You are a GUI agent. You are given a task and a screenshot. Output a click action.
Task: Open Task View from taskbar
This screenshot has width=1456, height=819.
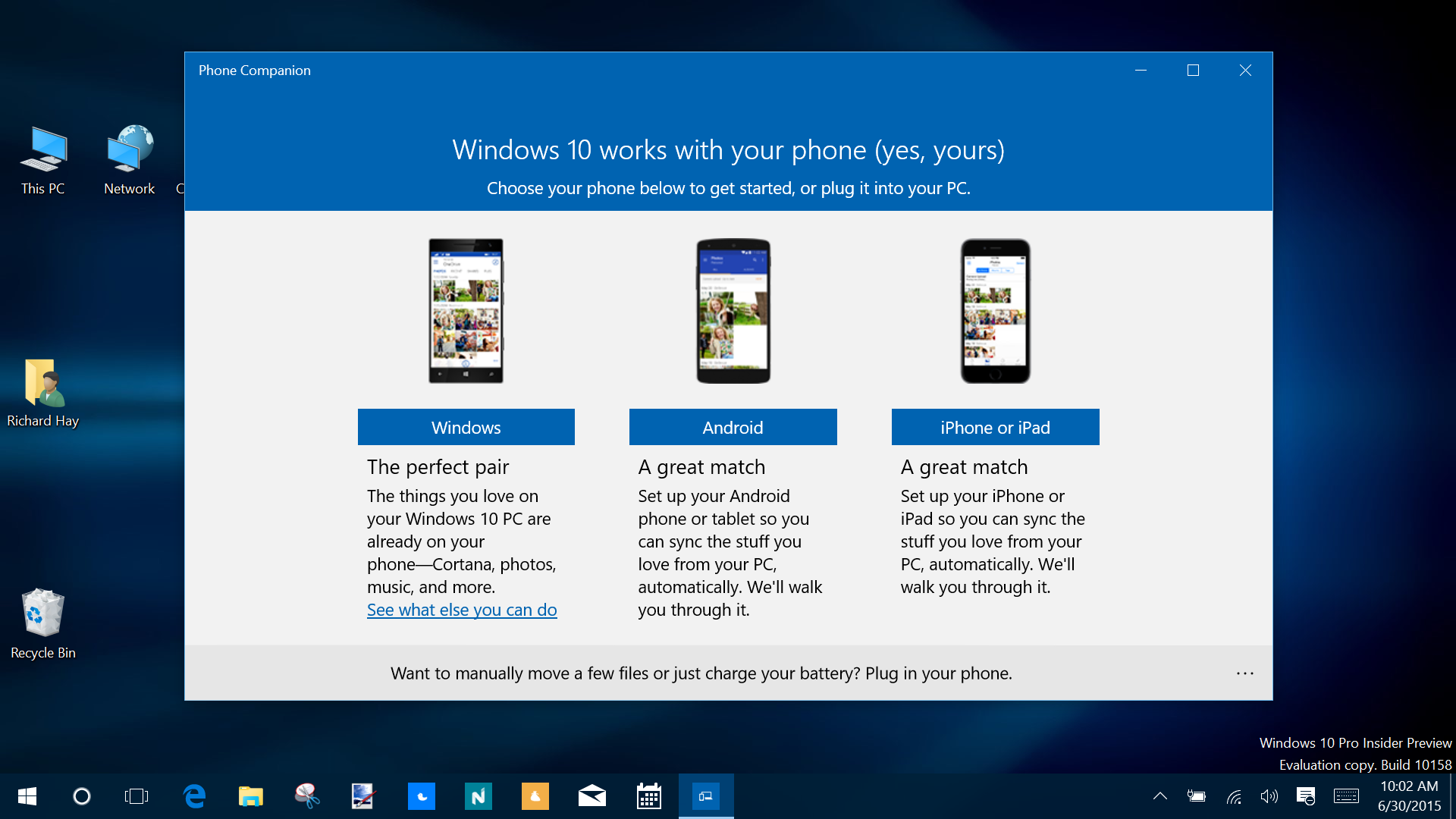136,796
